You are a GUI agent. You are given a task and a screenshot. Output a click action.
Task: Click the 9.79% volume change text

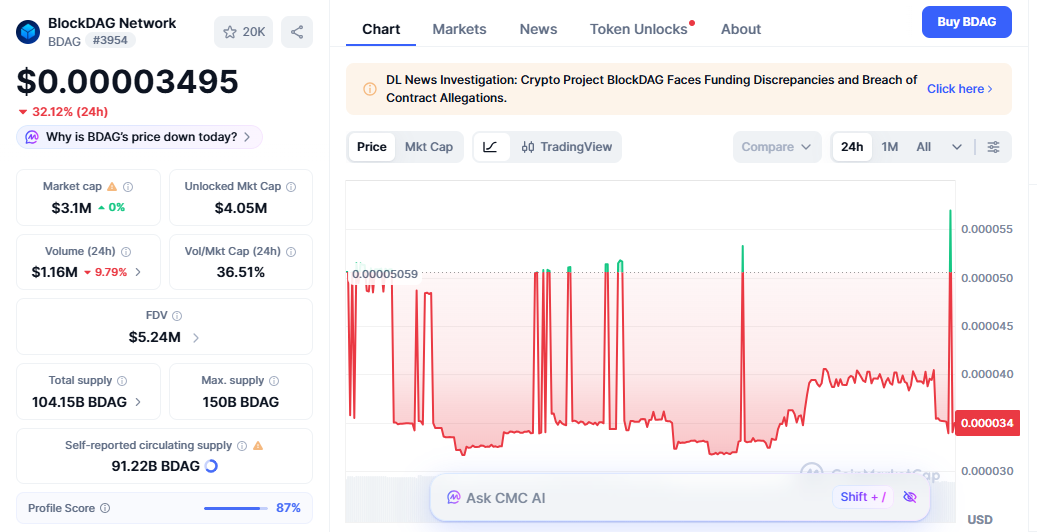click(110, 272)
